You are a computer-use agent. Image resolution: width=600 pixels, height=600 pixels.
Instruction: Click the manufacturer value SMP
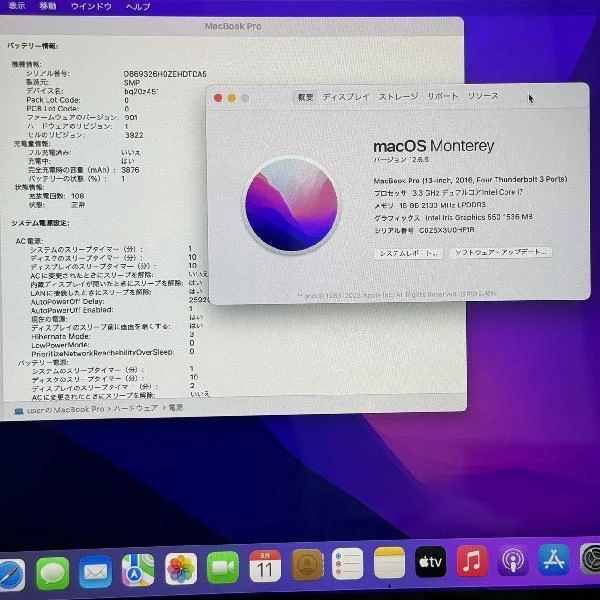[132, 83]
